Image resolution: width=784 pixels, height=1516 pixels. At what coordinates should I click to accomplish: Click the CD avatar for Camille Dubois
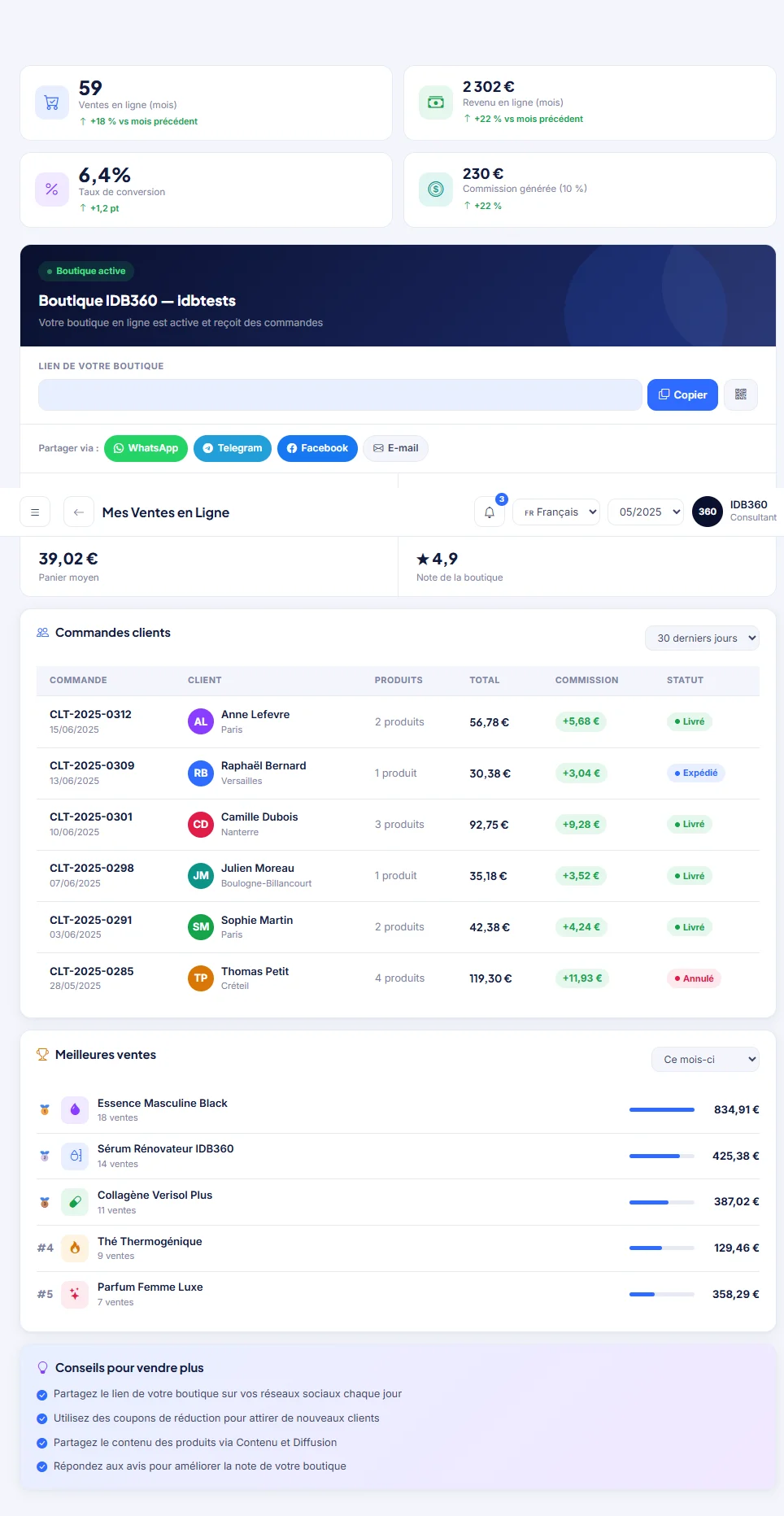201,824
